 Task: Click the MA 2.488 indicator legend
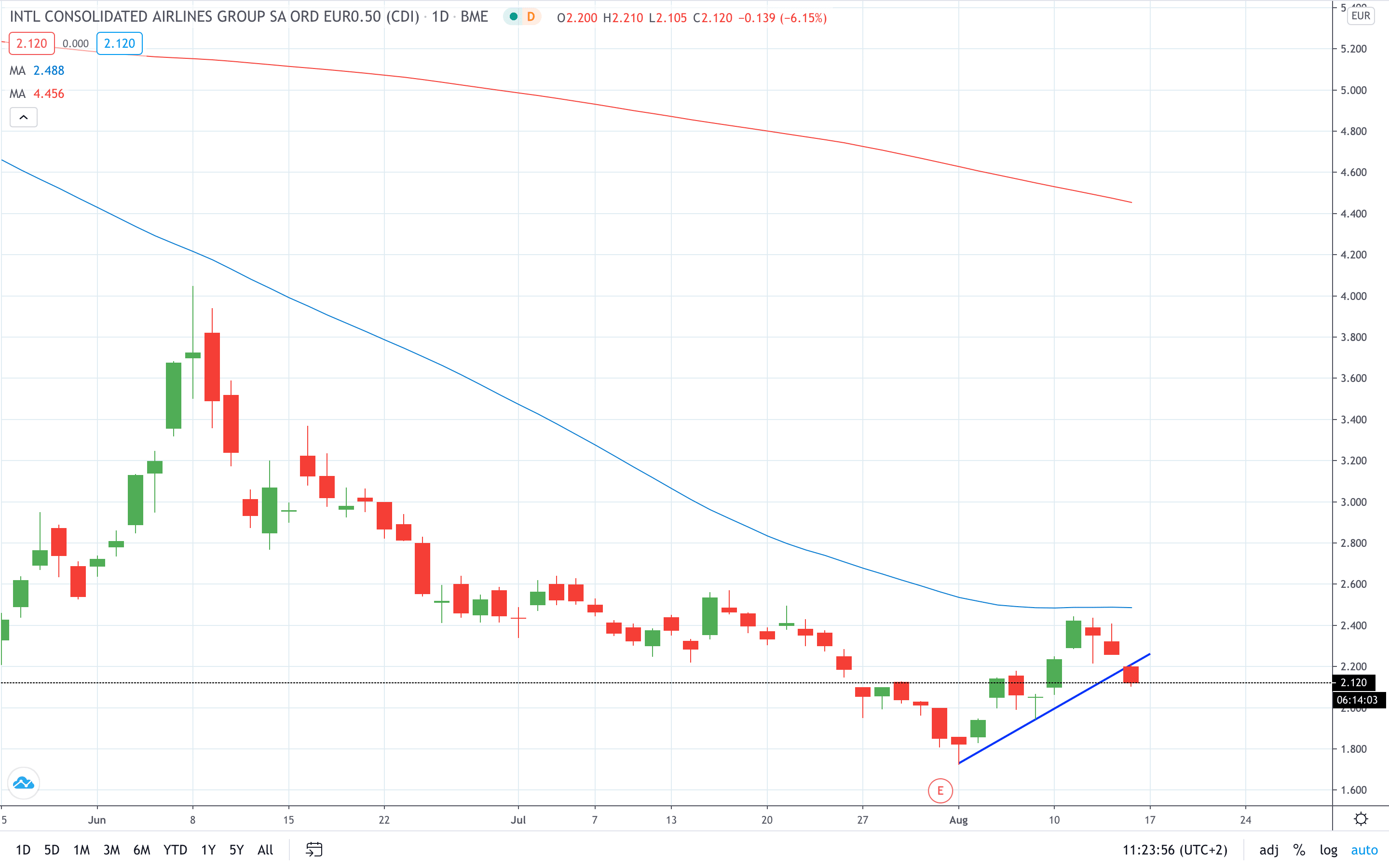[x=37, y=70]
